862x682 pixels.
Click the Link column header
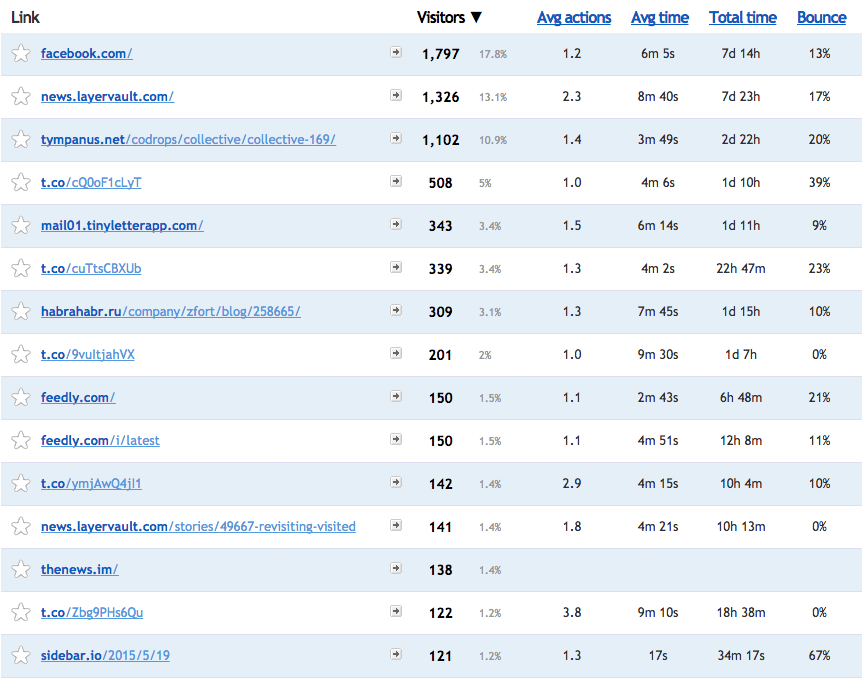coord(25,18)
